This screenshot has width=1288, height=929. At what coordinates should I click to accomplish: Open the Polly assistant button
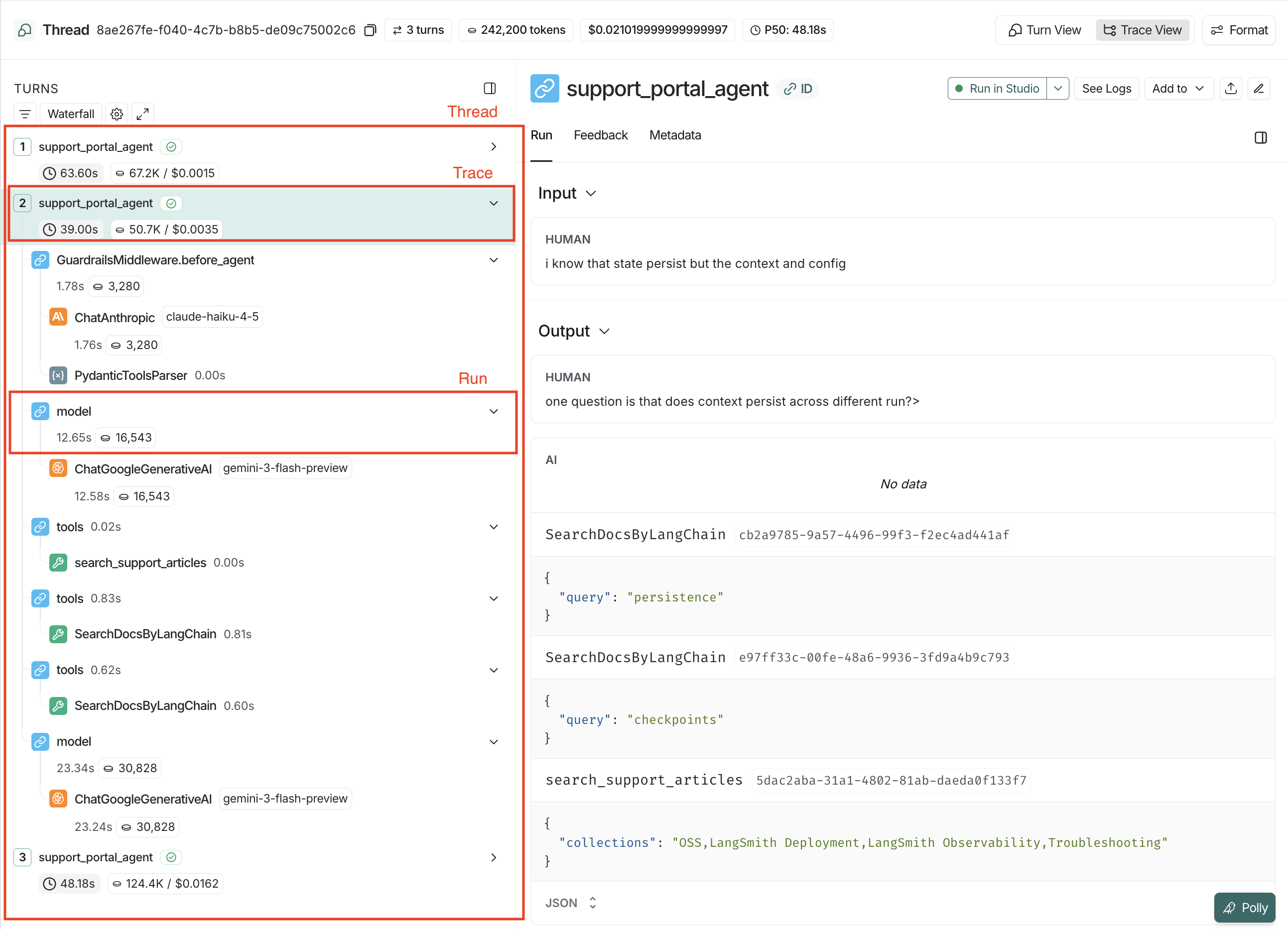[1244, 908]
